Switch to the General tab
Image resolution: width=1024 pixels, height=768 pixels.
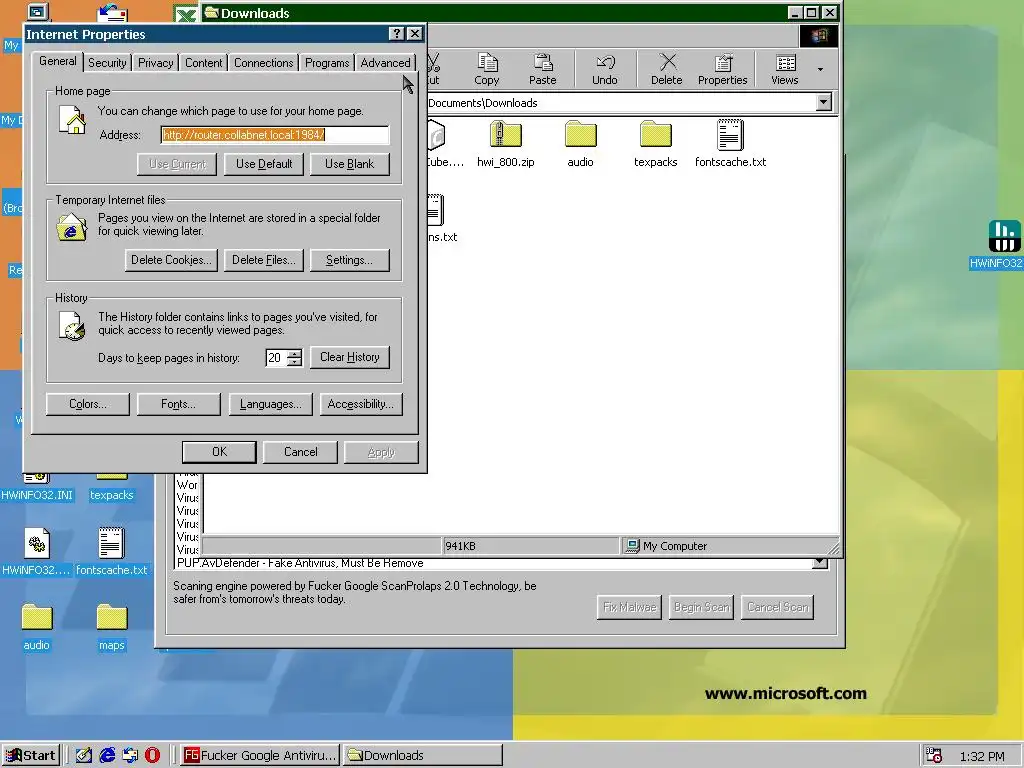[x=57, y=61]
